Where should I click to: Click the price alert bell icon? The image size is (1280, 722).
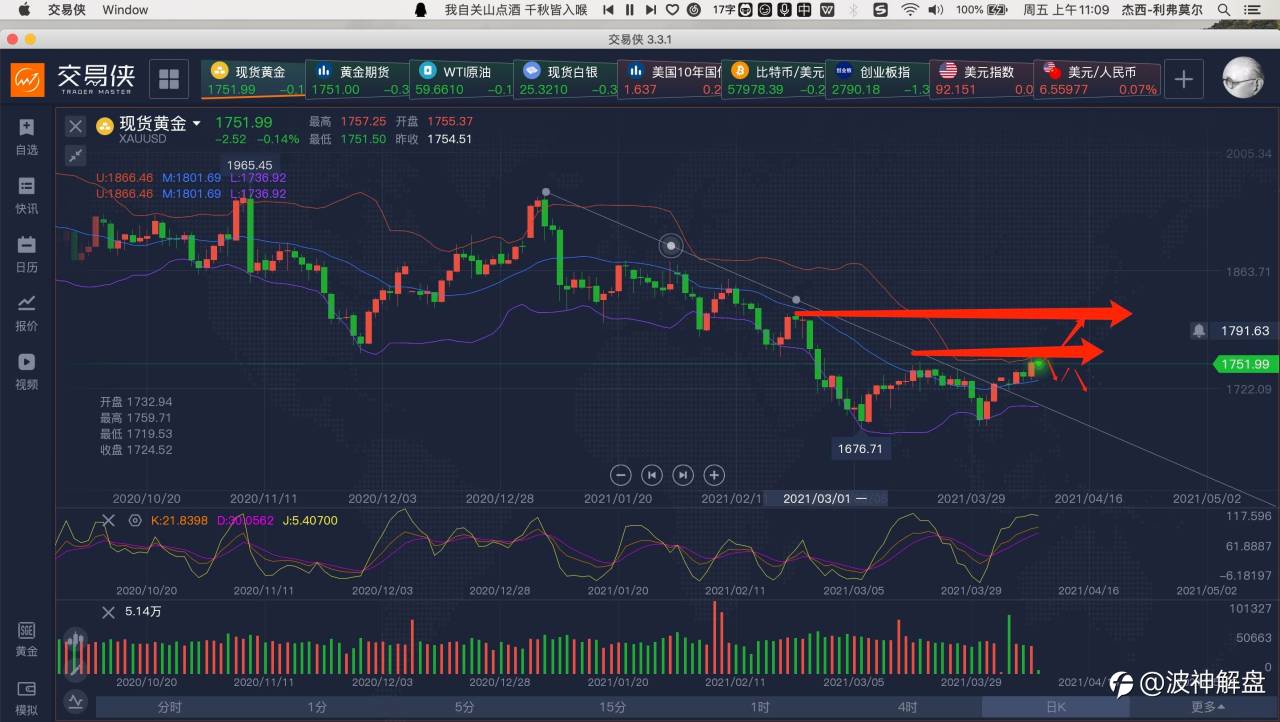(1198, 330)
